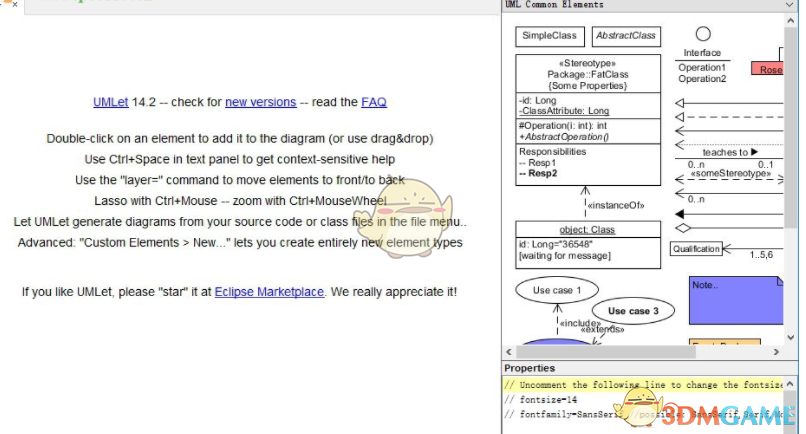Select the SimpleClass palette element
The image size is (806, 434).
[549, 36]
